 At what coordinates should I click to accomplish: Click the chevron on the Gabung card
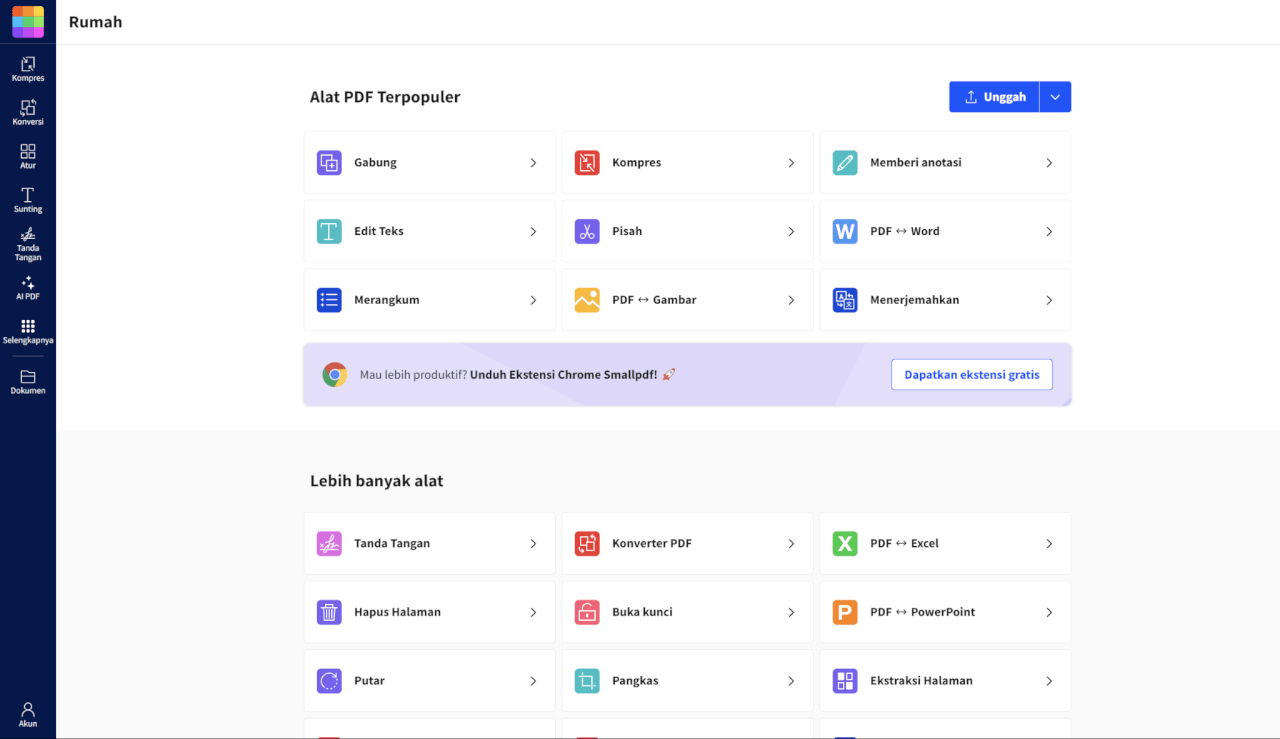coord(533,163)
